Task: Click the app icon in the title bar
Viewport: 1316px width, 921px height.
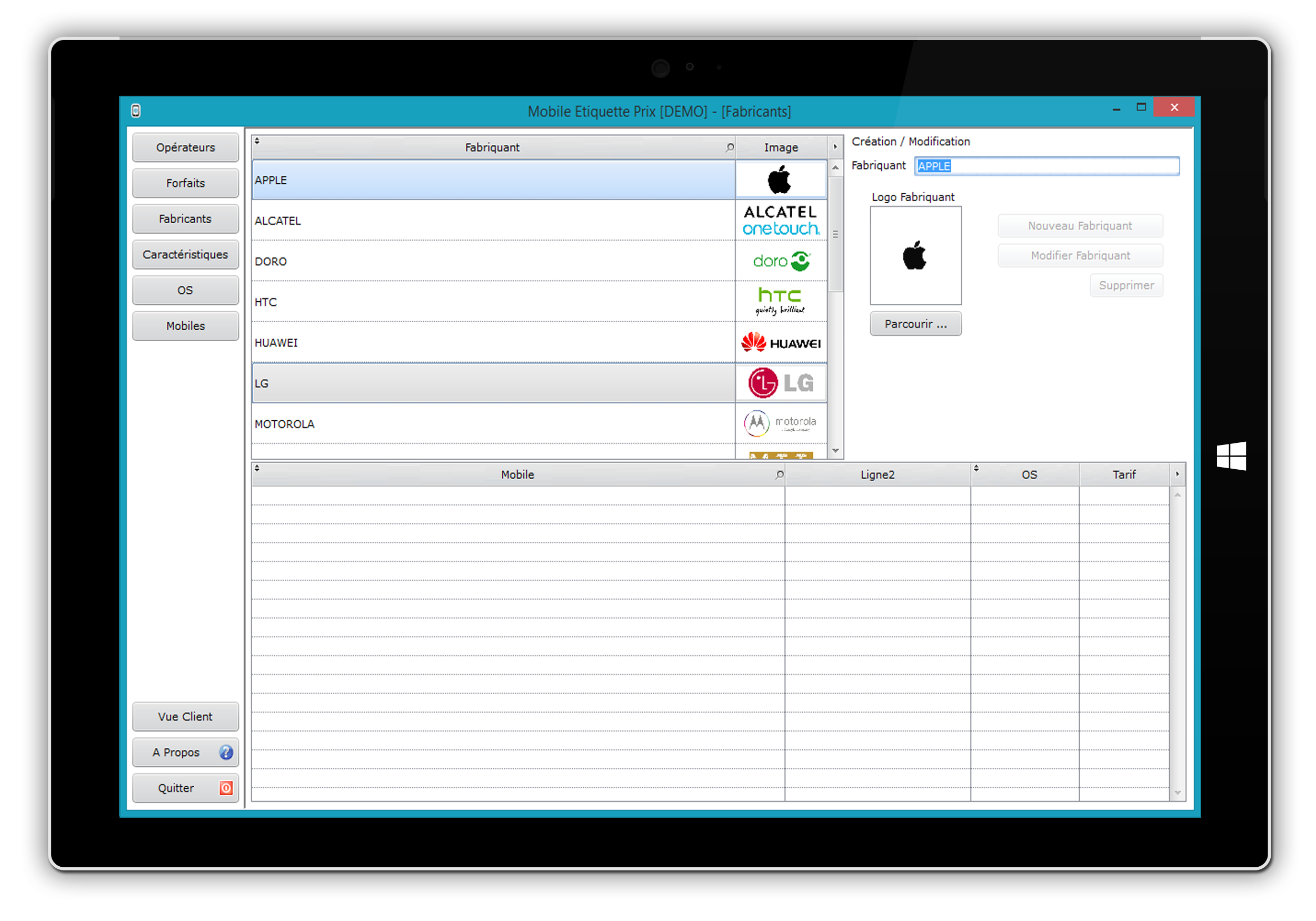Action: [x=136, y=111]
